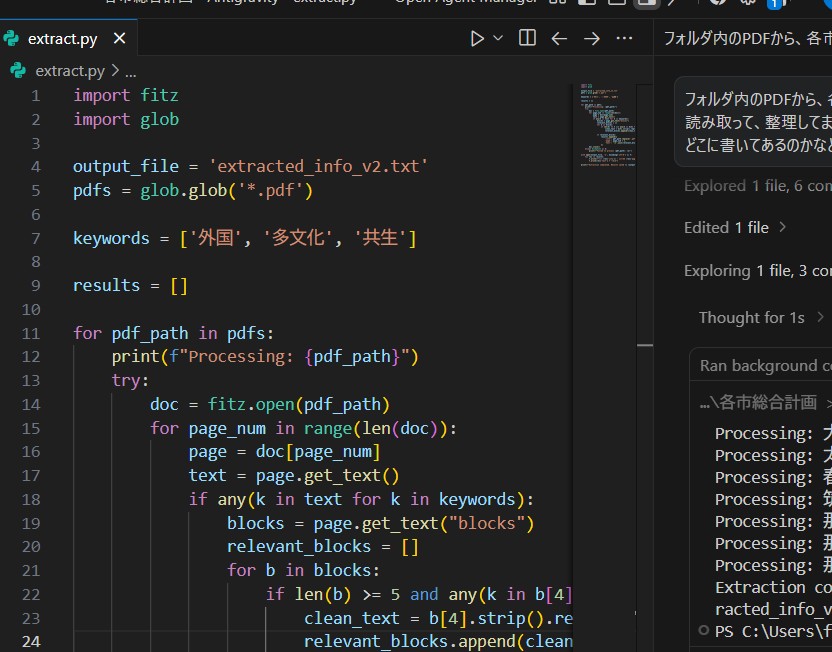This screenshot has height=652, width=832.
Task: Click the extract.py breadcrumb item
Action: [68, 71]
